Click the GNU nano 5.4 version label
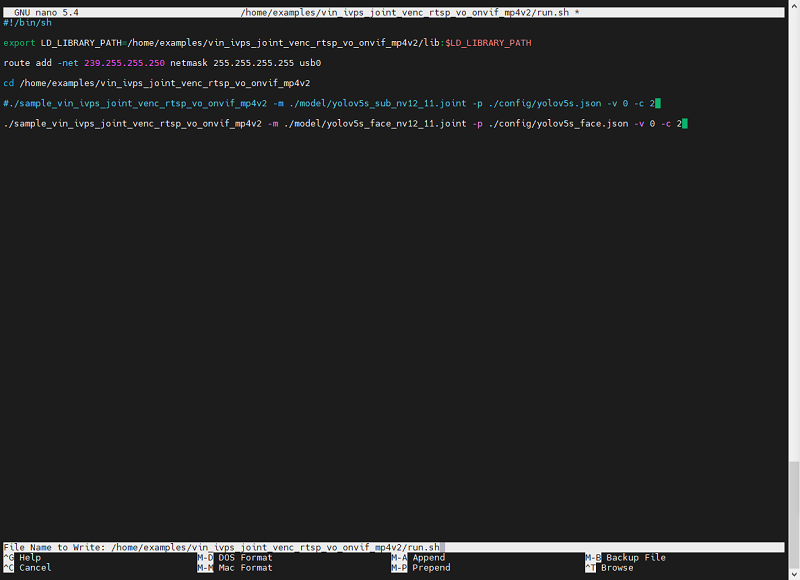The image size is (800, 580). (46, 12)
